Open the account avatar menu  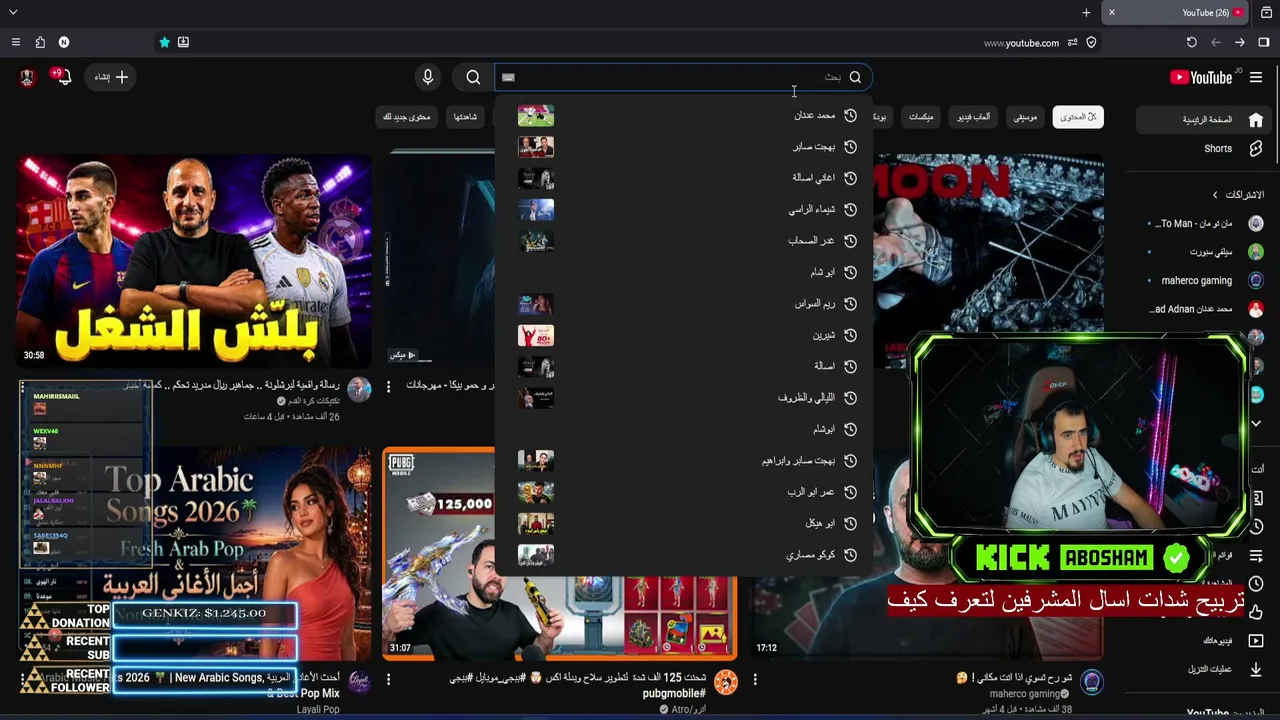(27, 77)
